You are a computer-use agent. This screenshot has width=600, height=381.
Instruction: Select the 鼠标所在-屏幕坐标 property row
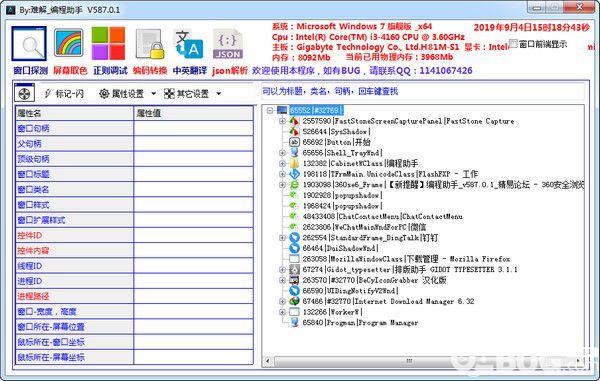134,357
